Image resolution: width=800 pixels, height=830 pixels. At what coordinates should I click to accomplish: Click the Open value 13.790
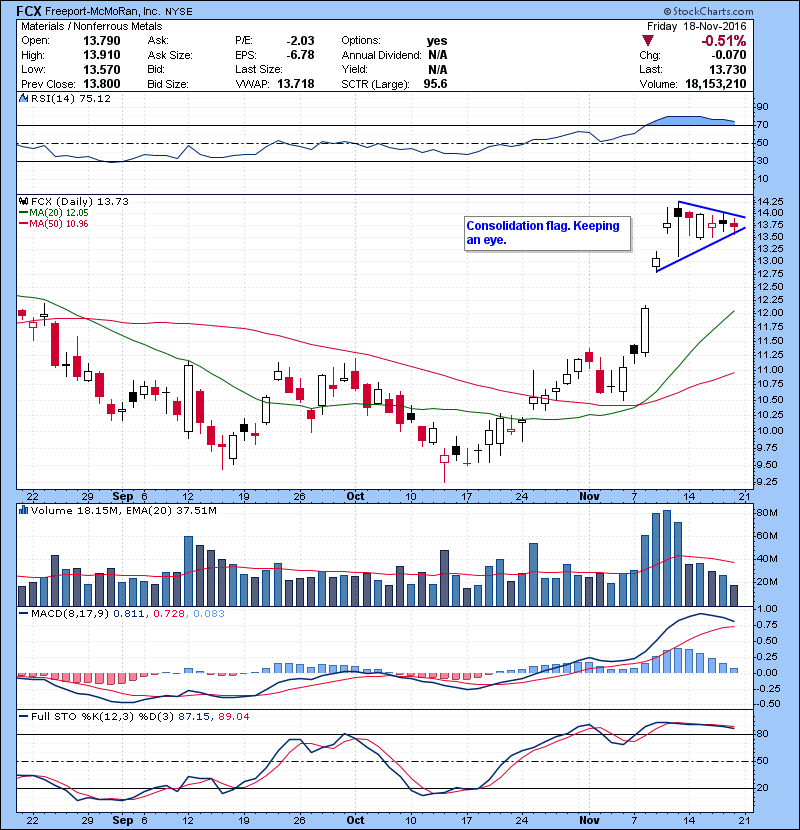[102, 41]
